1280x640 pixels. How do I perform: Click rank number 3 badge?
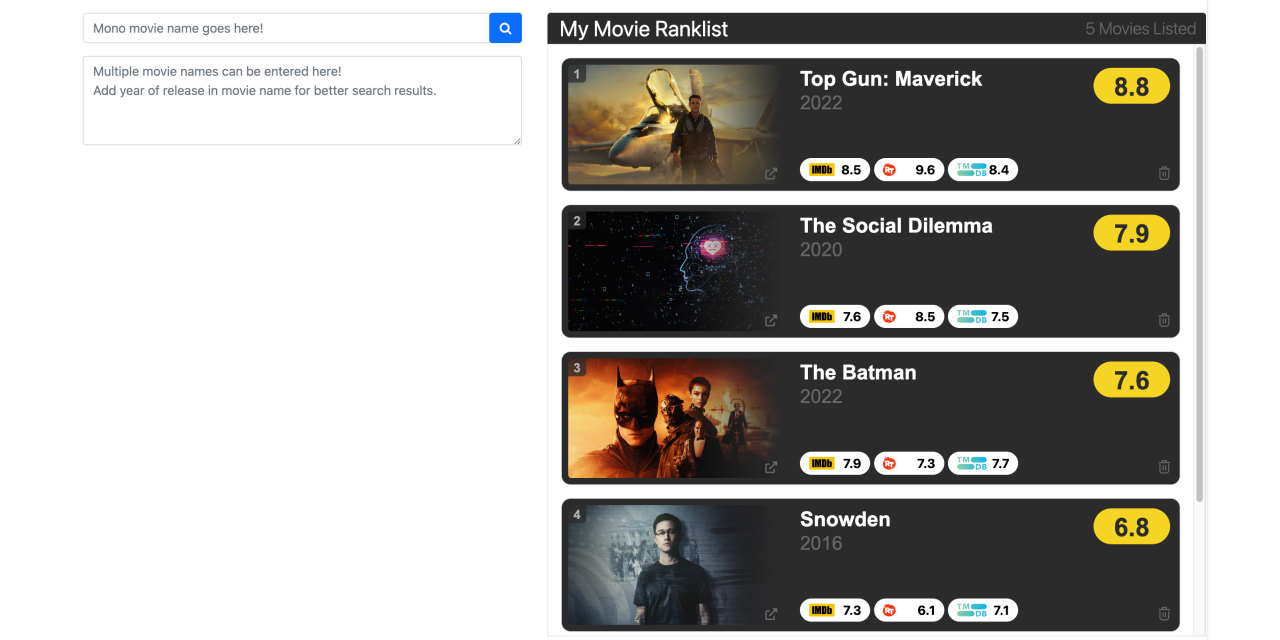[577, 368]
